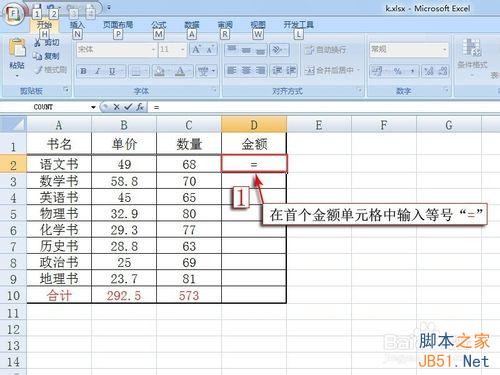Viewport: 500px width, 375px height.
Task: Click in the formula bar input
Action: point(323,107)
